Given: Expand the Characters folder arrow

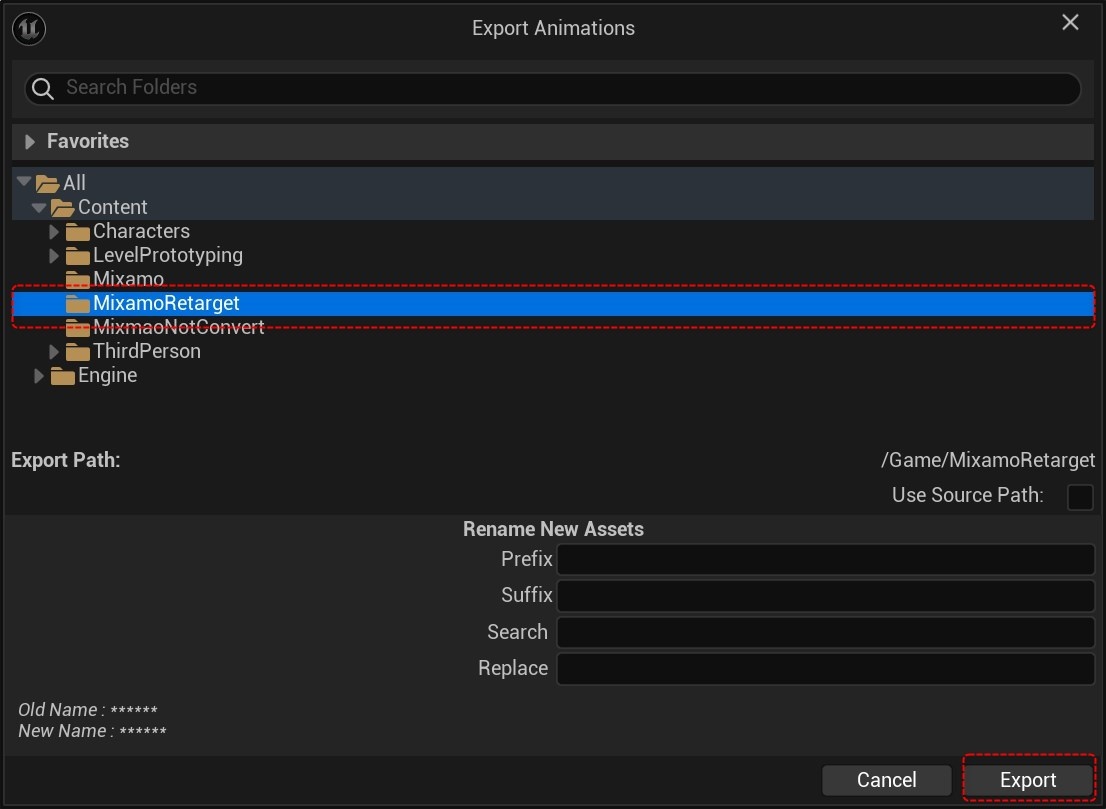Looking at the screenshot, I should tap(54, 232).
